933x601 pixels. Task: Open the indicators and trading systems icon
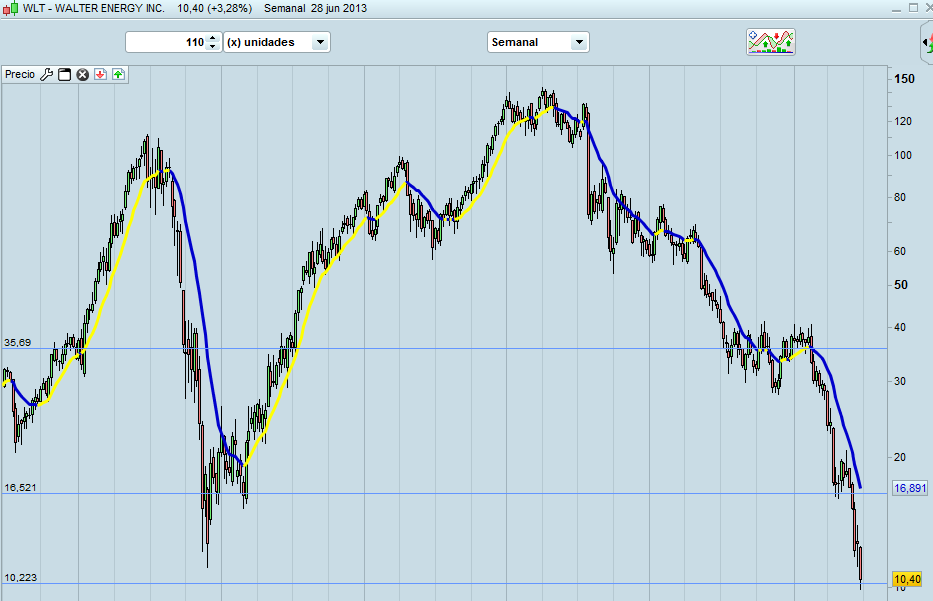coord(771,42)
